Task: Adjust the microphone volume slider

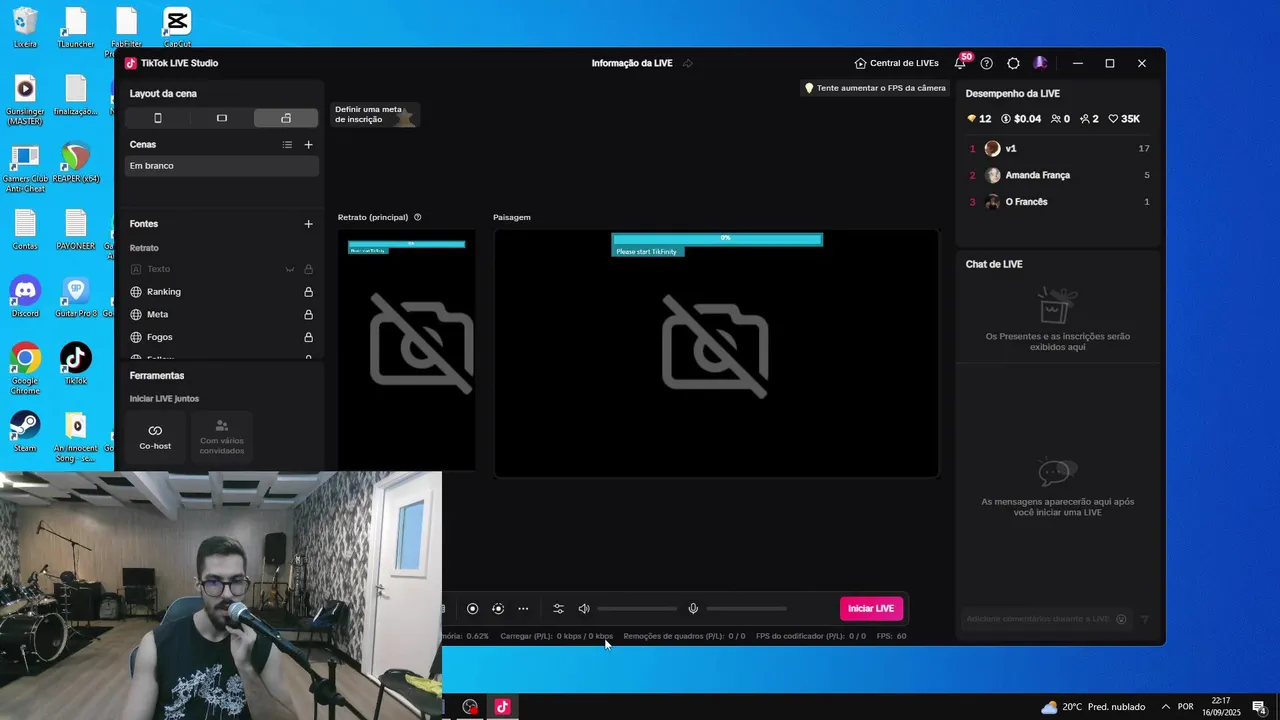Action: click(746, 609)
